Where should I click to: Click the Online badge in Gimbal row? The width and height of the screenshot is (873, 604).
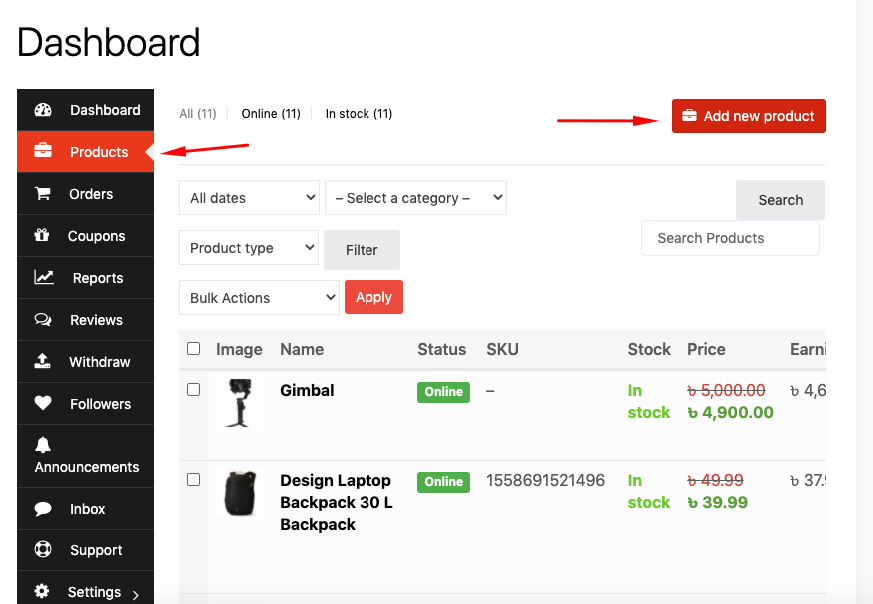click(443, 392)
